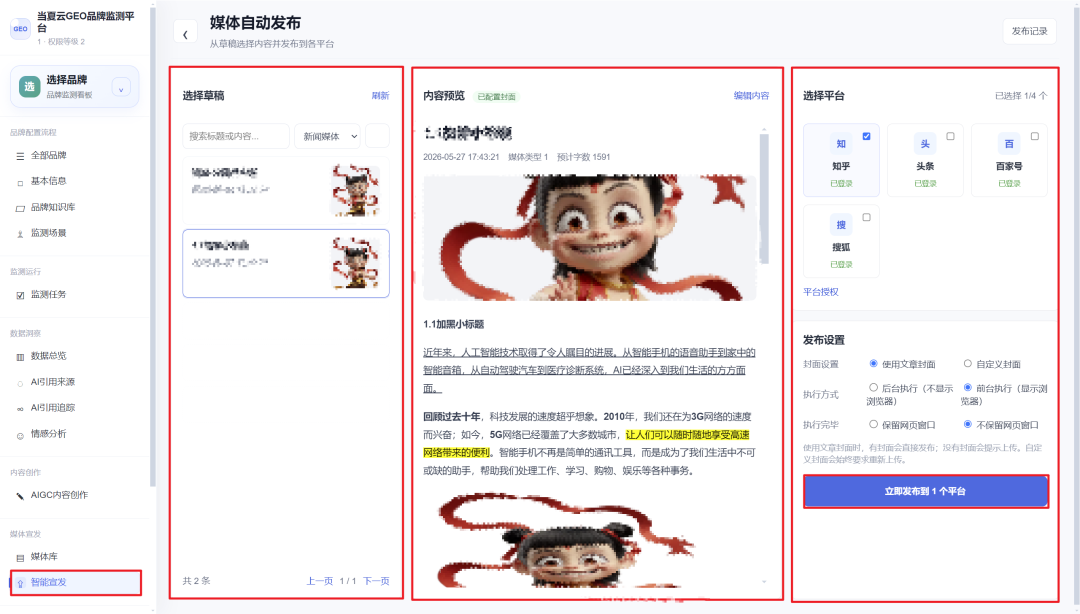Focus the 搜索标题或内容 search field
Screen dimensions: 1080x614
pos(236,136)
